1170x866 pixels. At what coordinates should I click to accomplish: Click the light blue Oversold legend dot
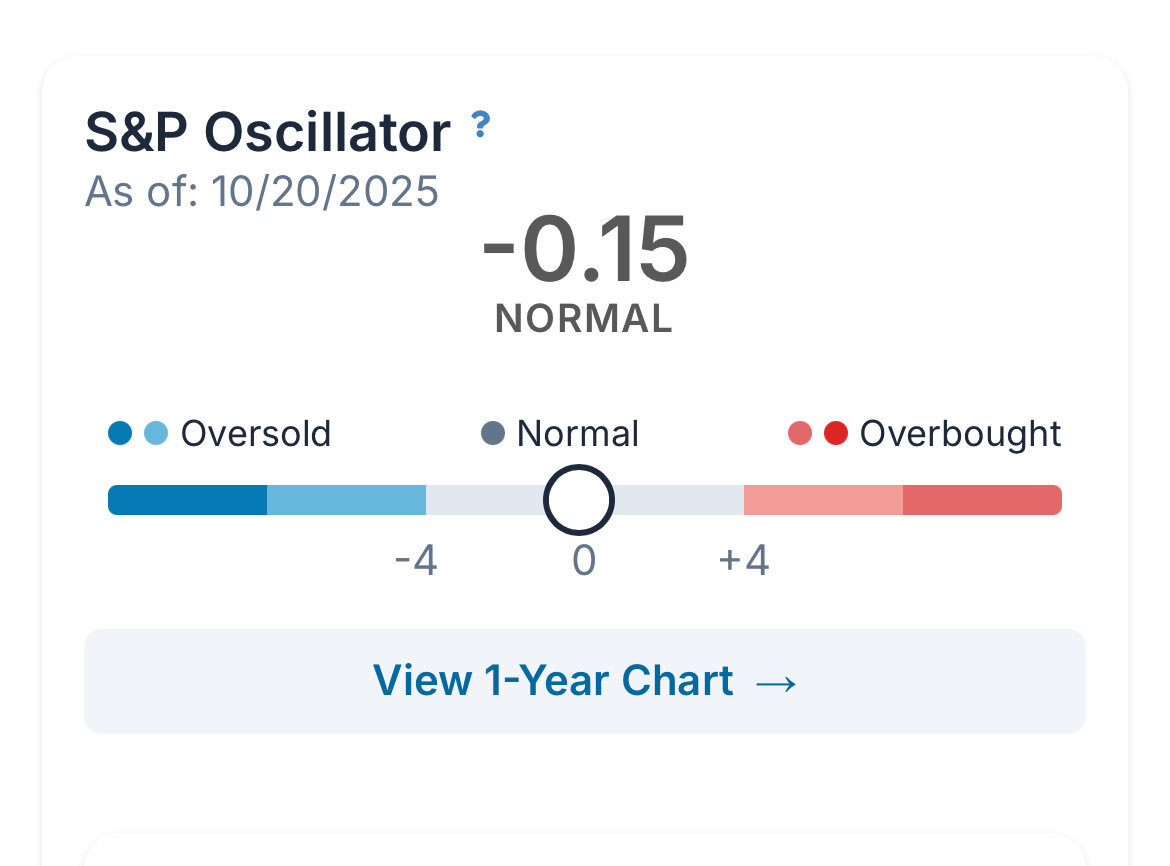[x=156, y=434]
